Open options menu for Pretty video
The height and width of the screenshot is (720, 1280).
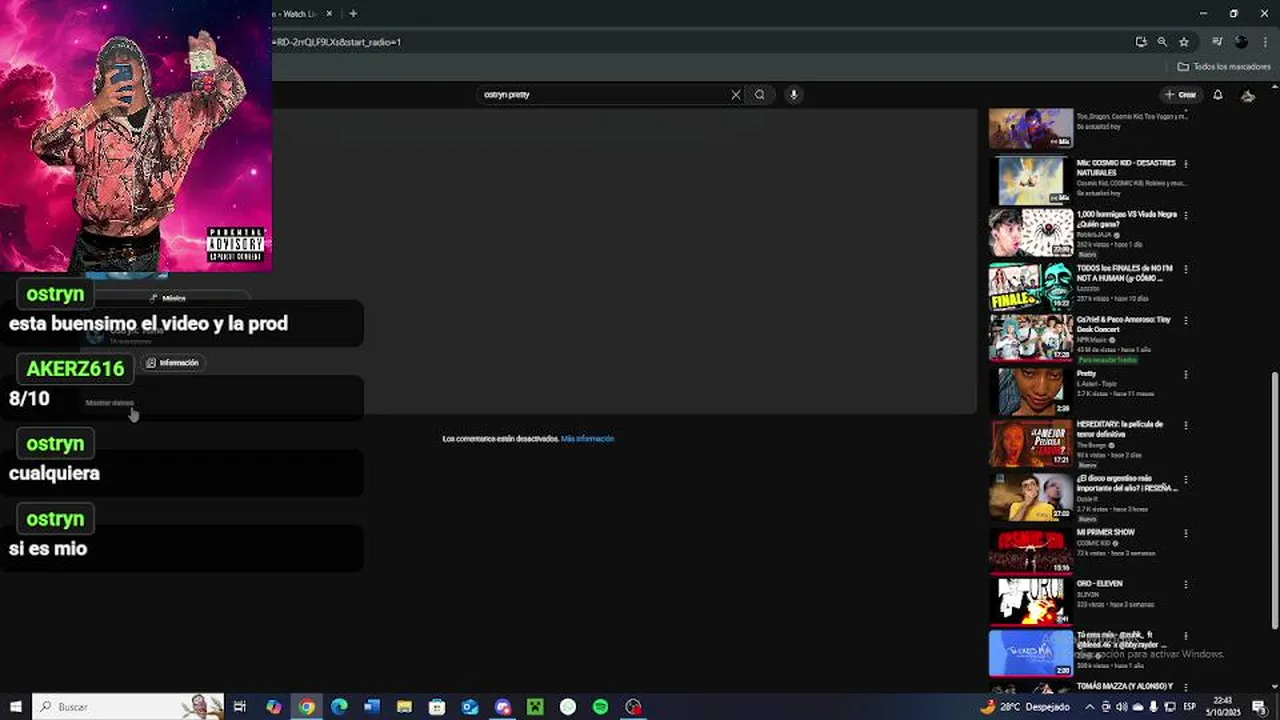click(1186, 374)
